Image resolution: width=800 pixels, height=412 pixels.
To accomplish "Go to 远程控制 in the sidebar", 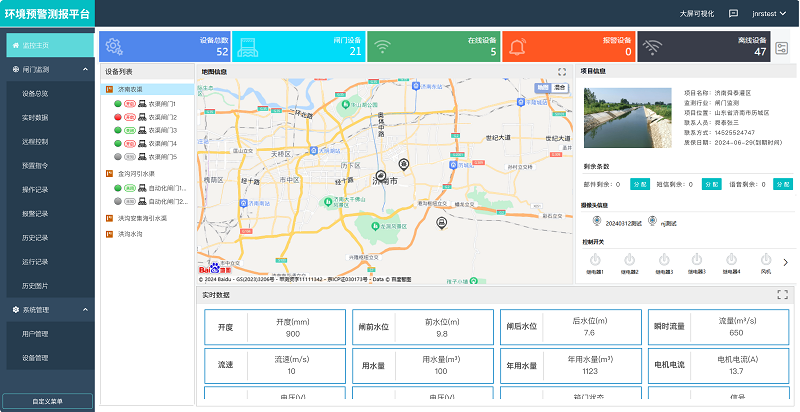I will pos(35,141).
